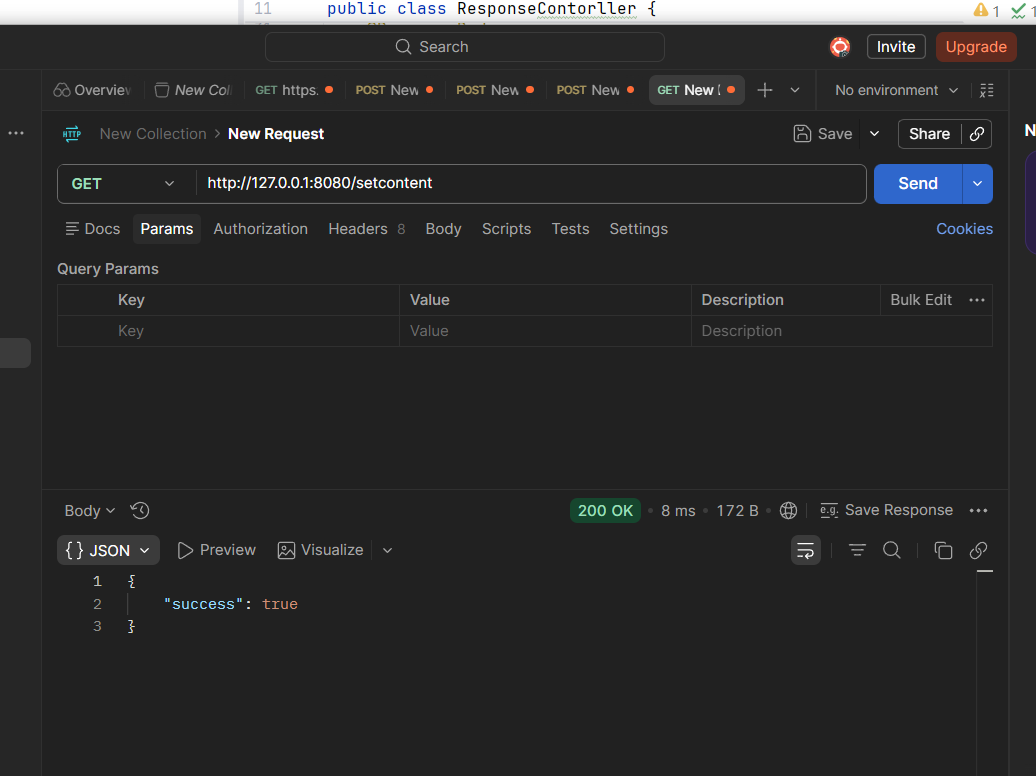The height and width of the screenshot is (776, 1036).
Task: Open the Settings tab
Action: (x=638, y=229)
